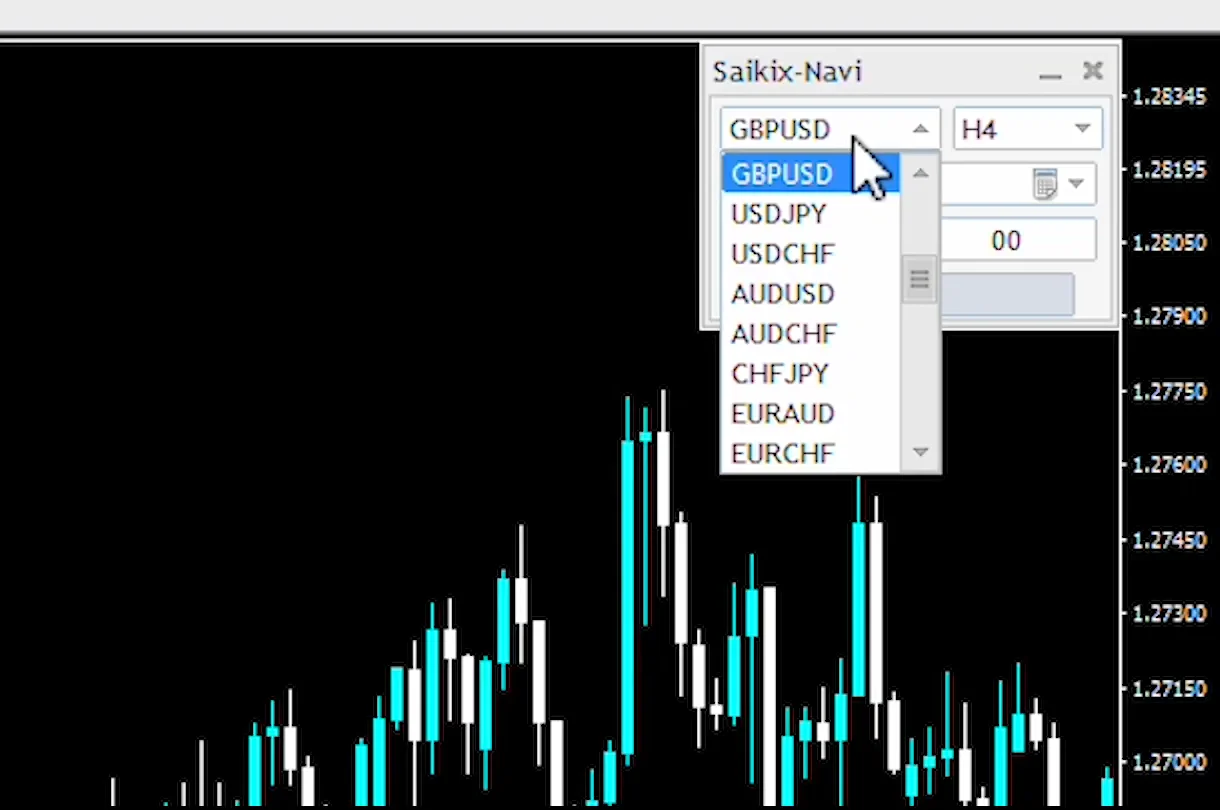Viewport: 1220px width, 810px height.
Task: Click the 1.27000 price axis label
Action: (1169, 762)
